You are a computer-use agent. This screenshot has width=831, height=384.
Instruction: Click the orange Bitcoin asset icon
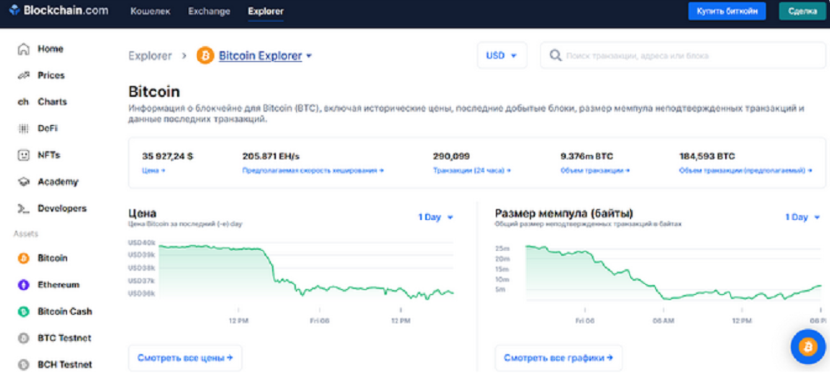pyautogui.click(x=23, y=258)
